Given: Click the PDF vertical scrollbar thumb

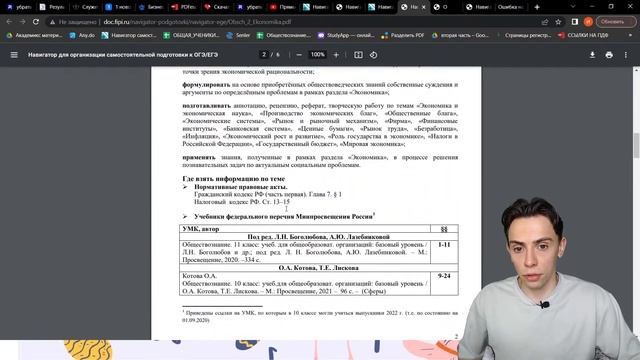Looking at the screenshot, I should (x=636, y=145).
